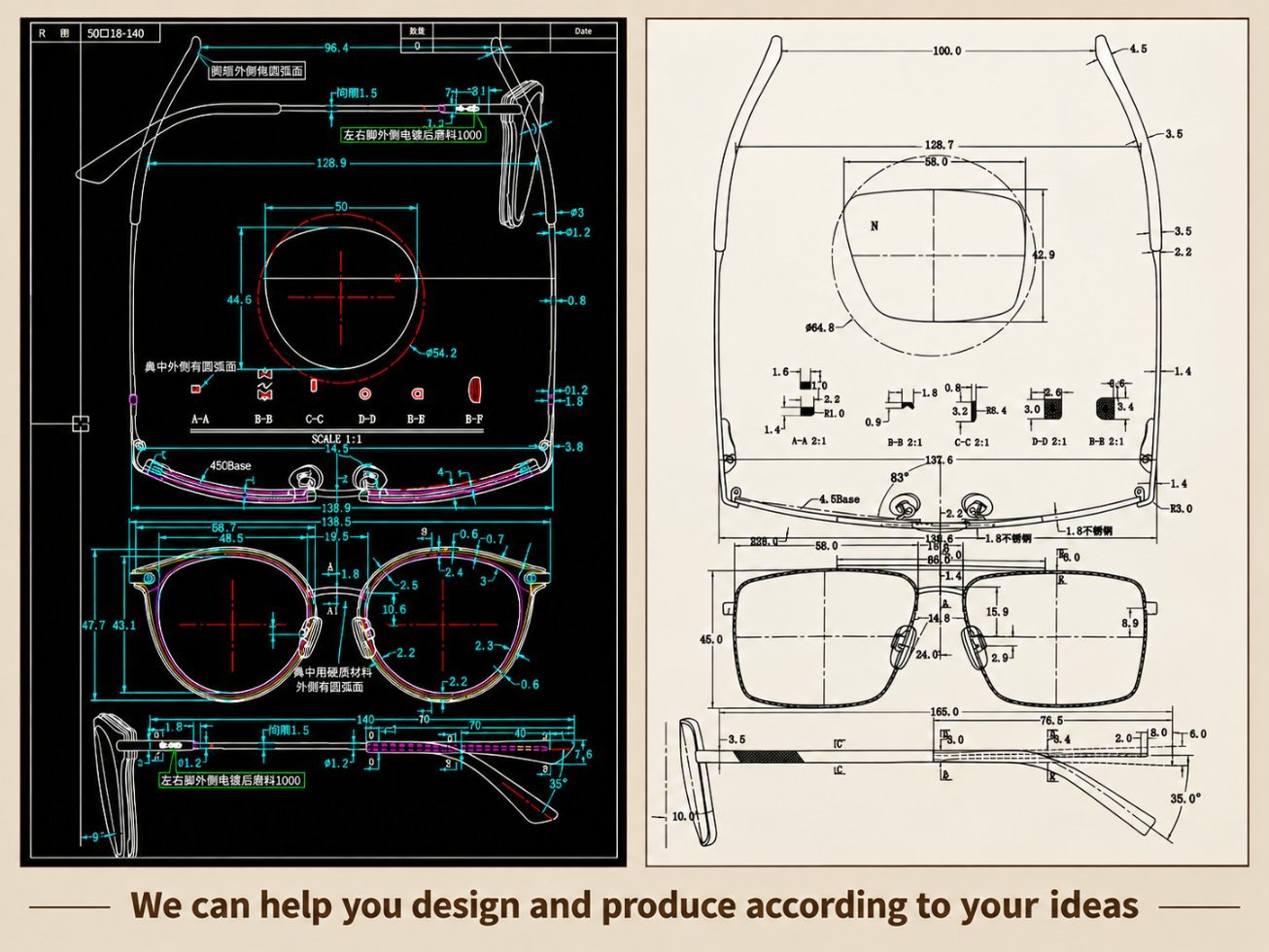Click the 'R3.0' radius annotation

point(1181,509)
